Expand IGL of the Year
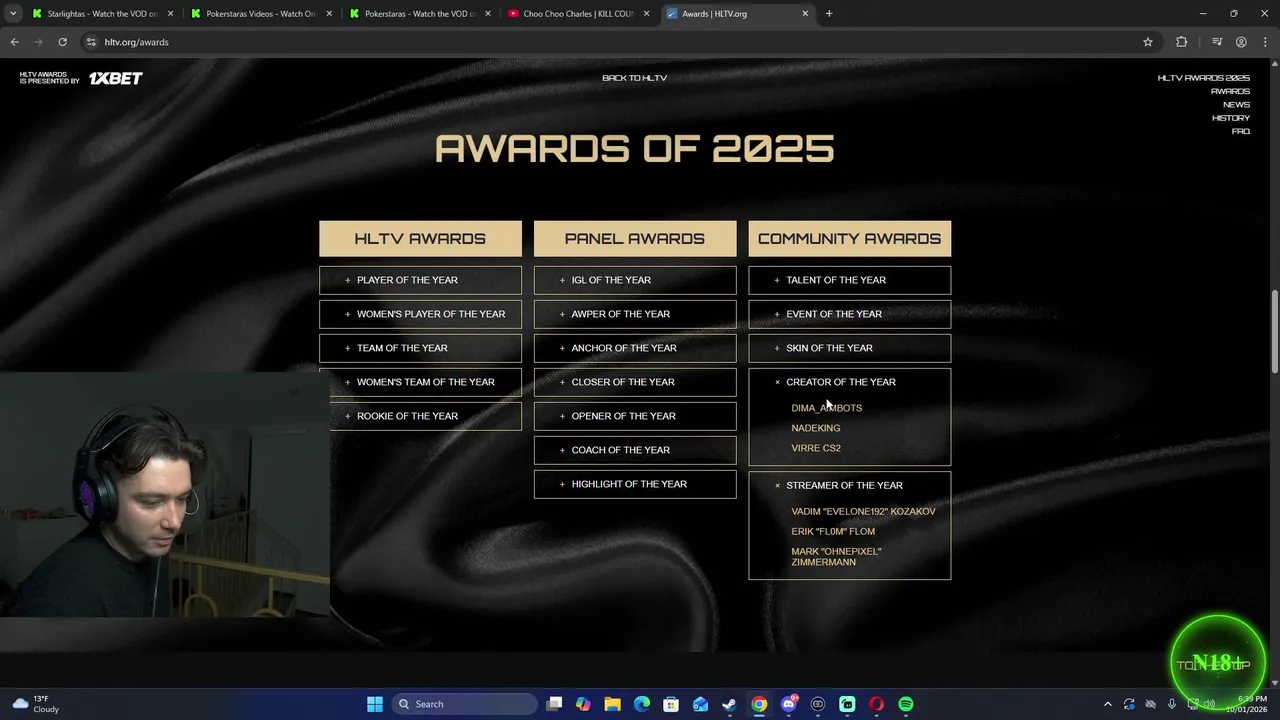This screenshot has height=720, width=1280. tap(635, 280)
